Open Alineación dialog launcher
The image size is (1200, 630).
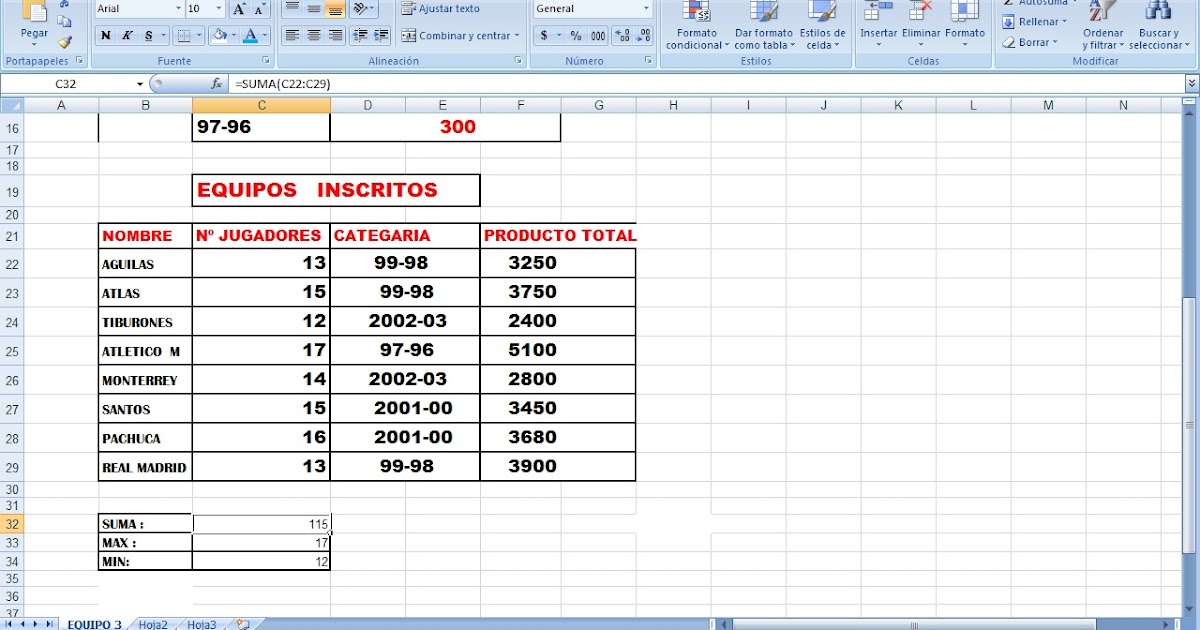[519, 61]
